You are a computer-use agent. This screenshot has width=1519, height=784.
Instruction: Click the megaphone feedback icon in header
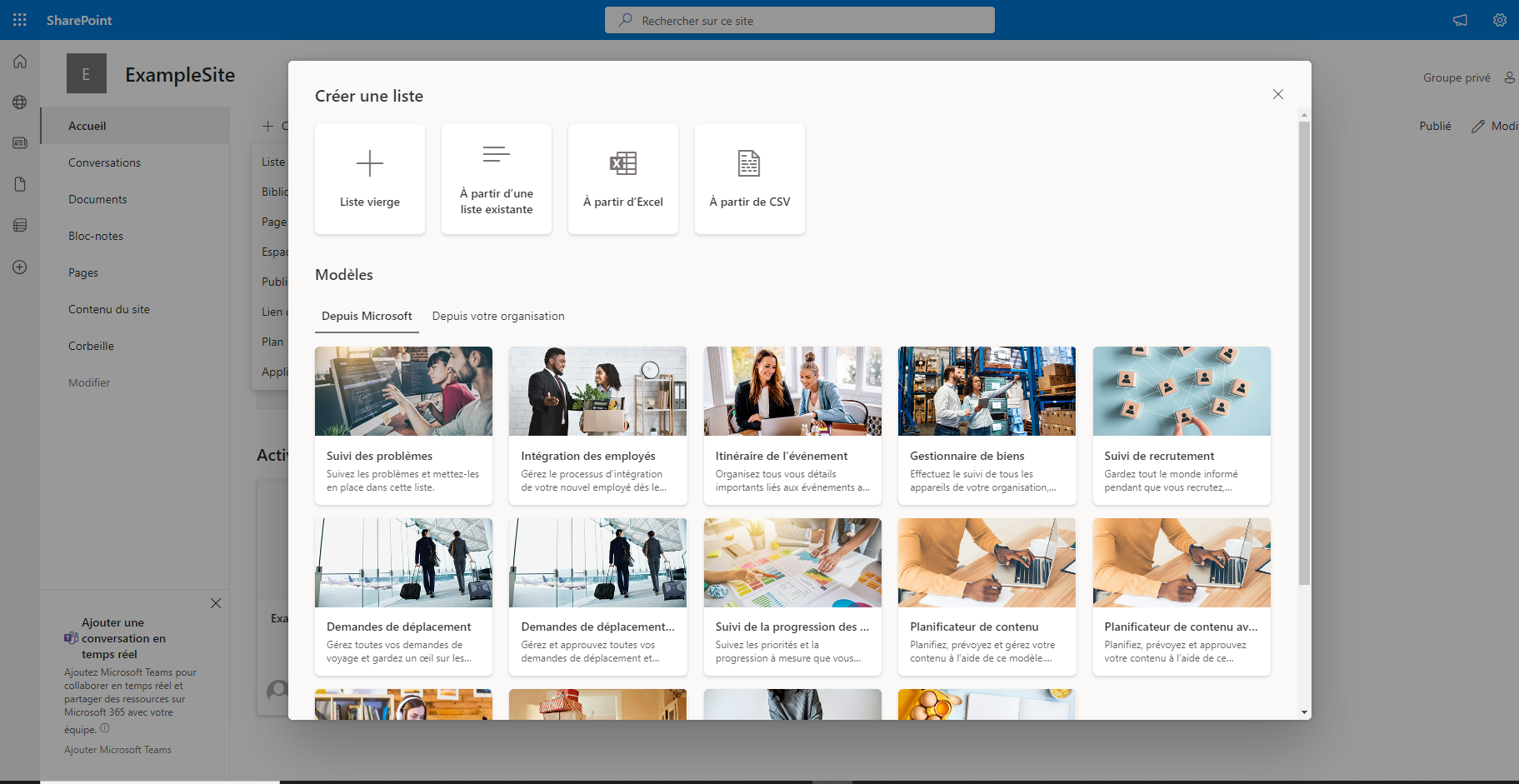click(1460, 20)
